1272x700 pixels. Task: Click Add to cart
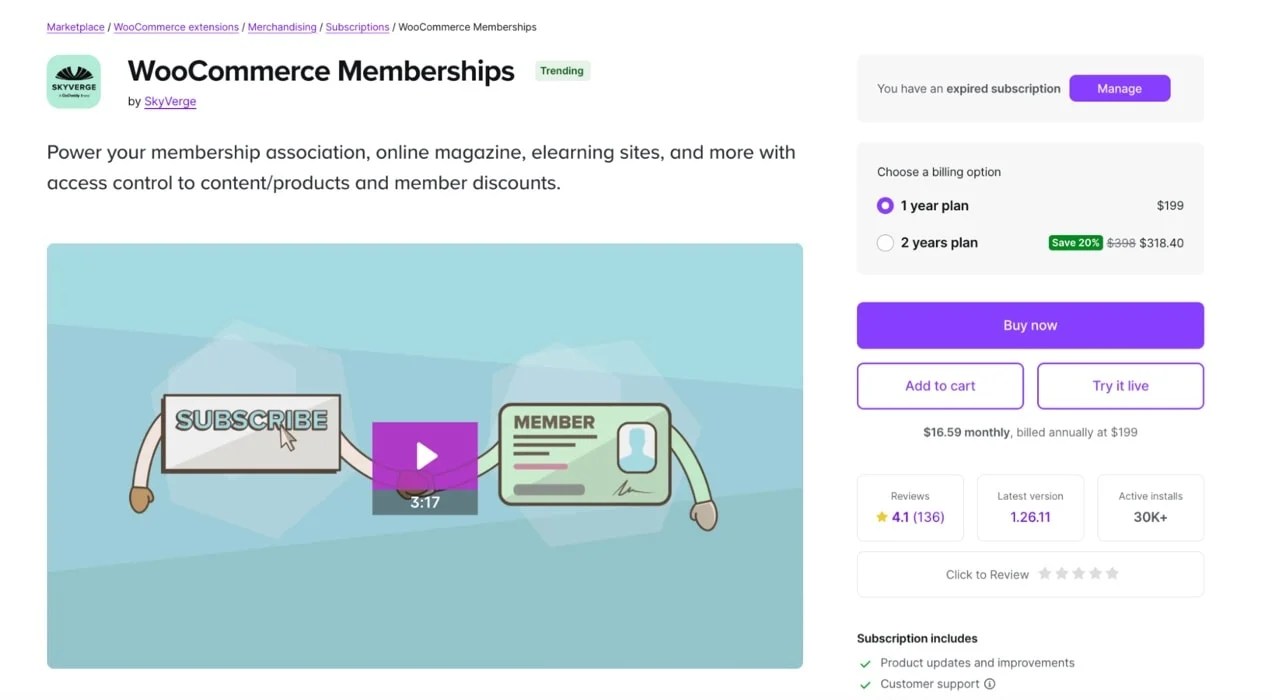pyautogui.click(x=940, y=386)
